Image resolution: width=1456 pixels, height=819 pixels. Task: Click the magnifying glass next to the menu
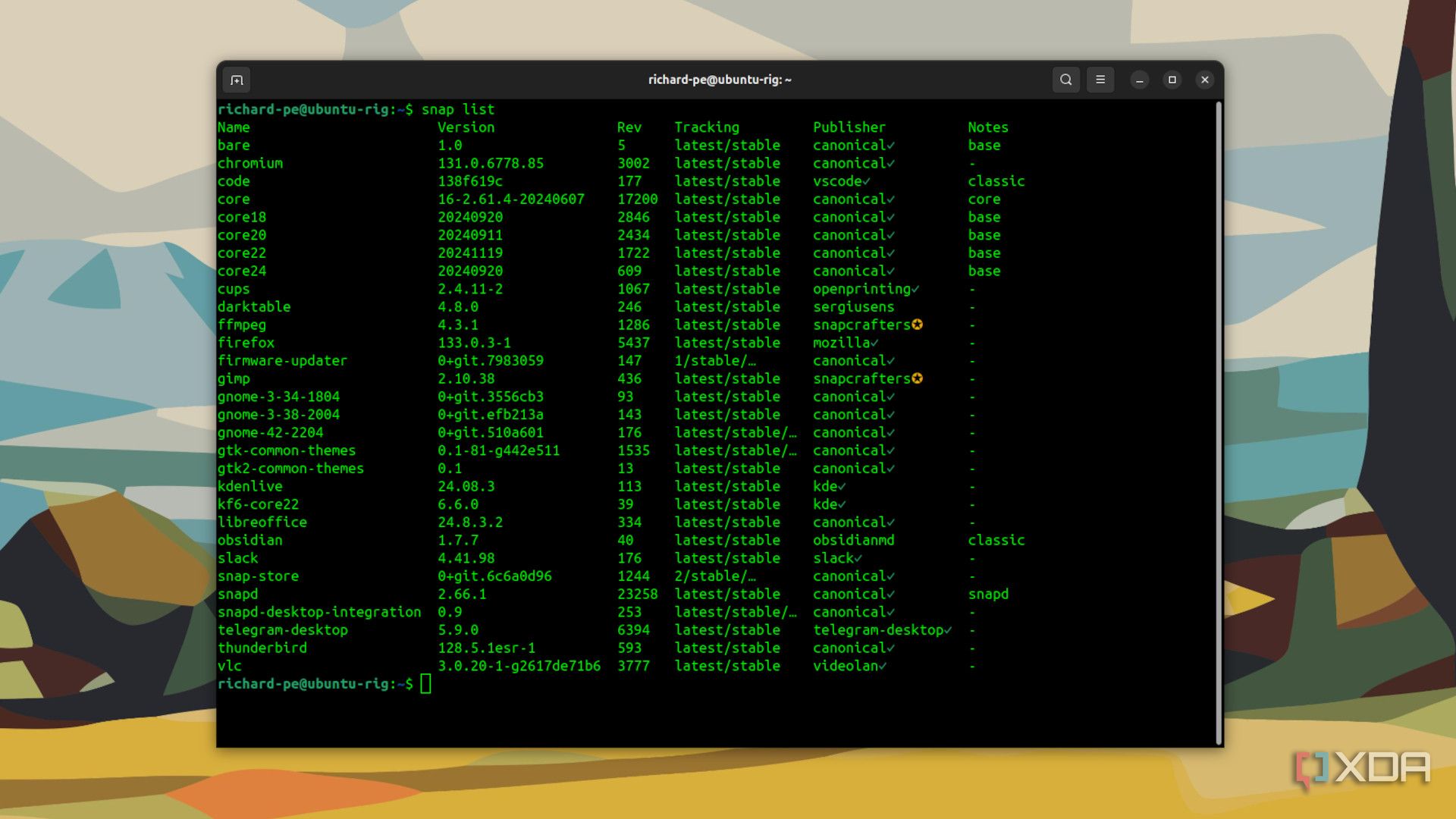(1065, 80)
